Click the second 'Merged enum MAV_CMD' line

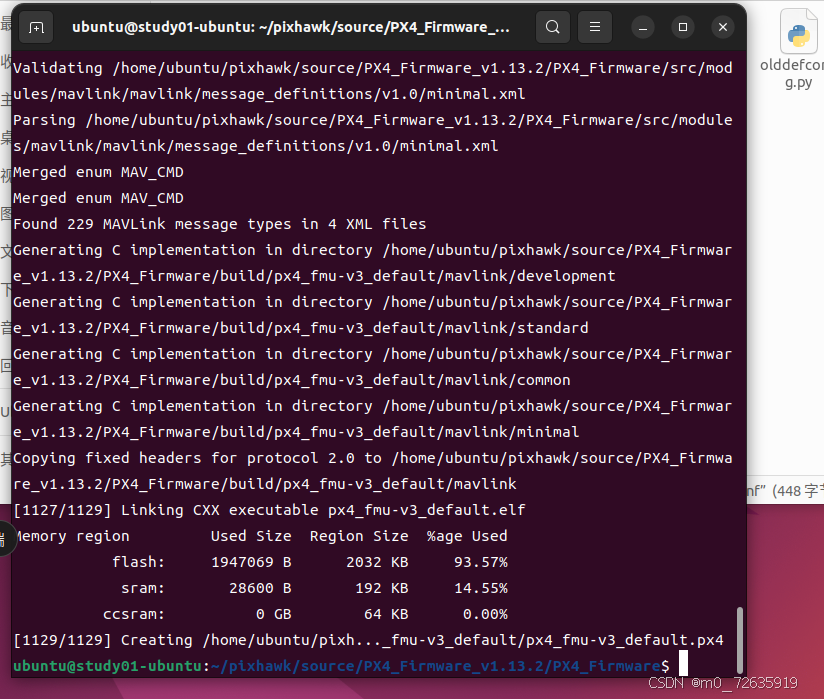click(98, 198)
